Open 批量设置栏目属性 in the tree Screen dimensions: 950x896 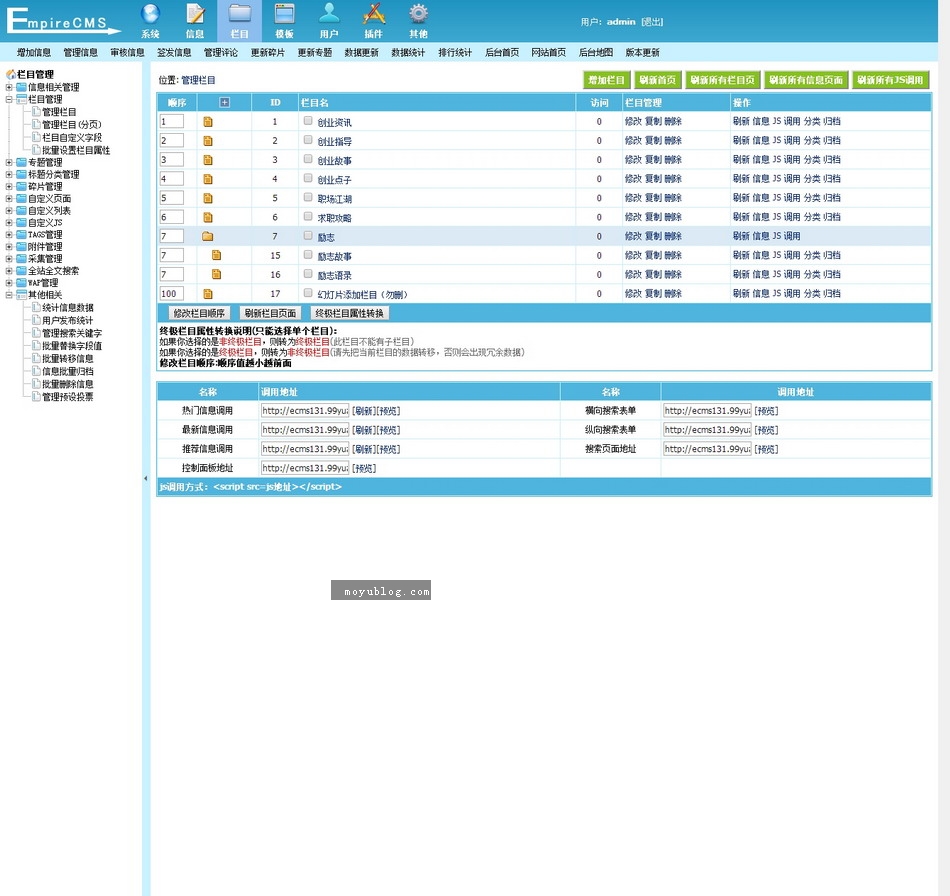coord(76,150)
